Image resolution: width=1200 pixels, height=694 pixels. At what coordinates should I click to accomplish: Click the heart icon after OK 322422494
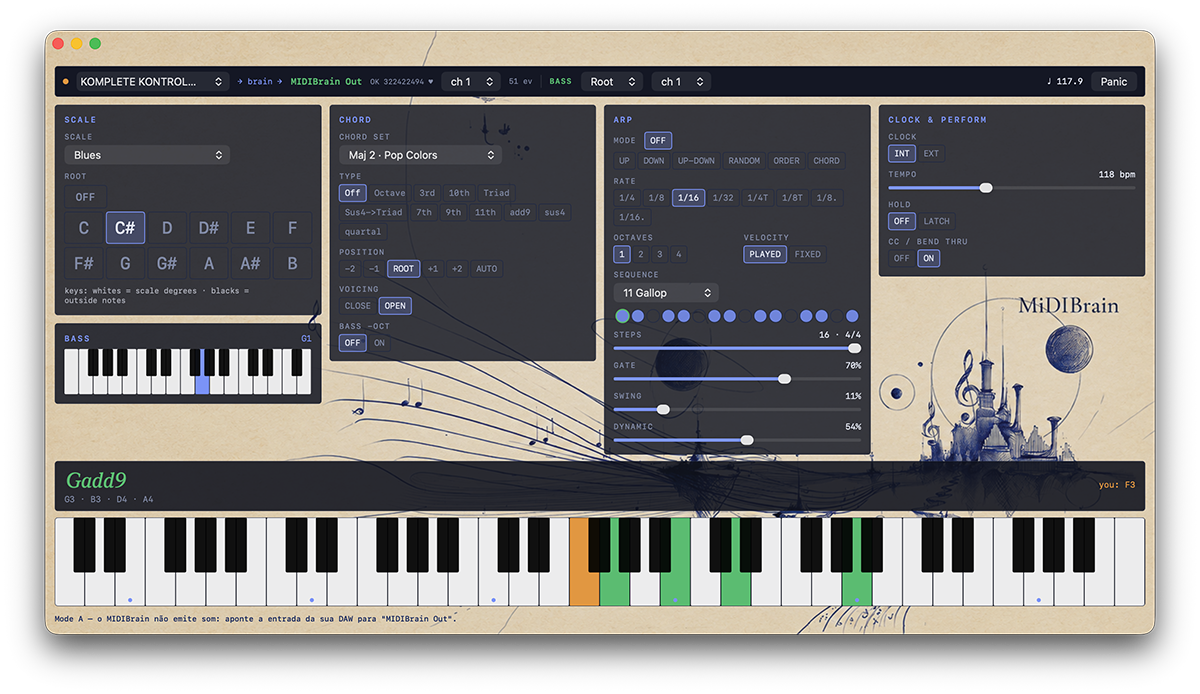click(431, 82)
